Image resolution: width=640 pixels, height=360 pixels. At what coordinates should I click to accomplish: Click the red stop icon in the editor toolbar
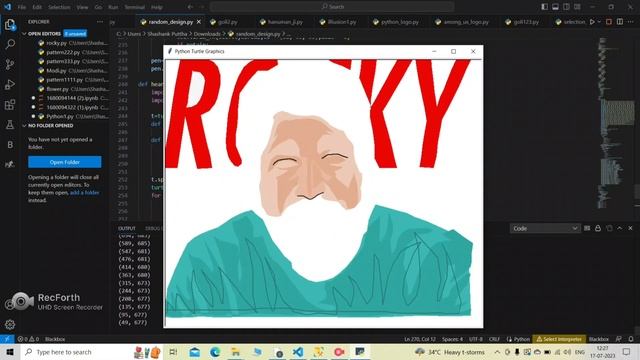coord(609,22)
